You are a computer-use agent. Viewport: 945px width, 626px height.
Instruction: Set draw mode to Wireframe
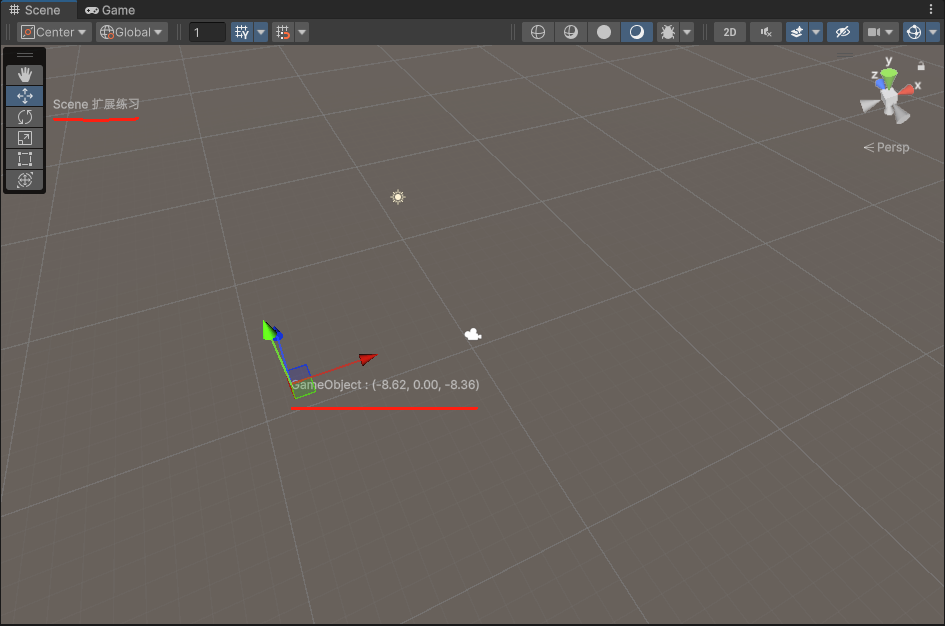pos(538,32)
